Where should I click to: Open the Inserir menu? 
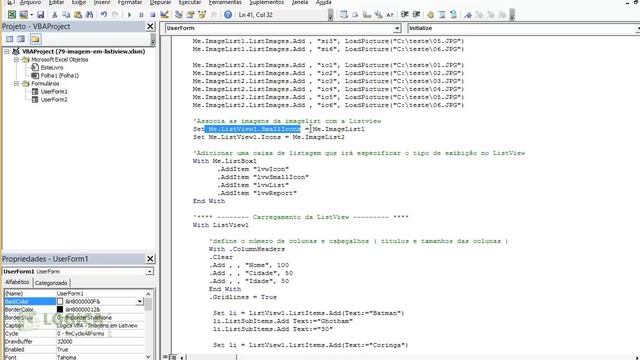coord(102,2)
